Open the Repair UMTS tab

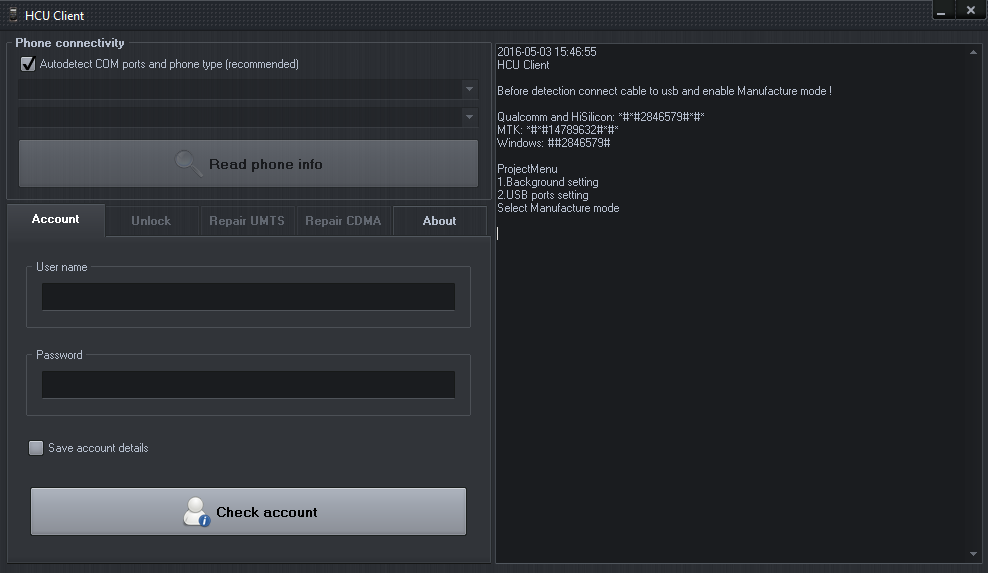[247, 221]
